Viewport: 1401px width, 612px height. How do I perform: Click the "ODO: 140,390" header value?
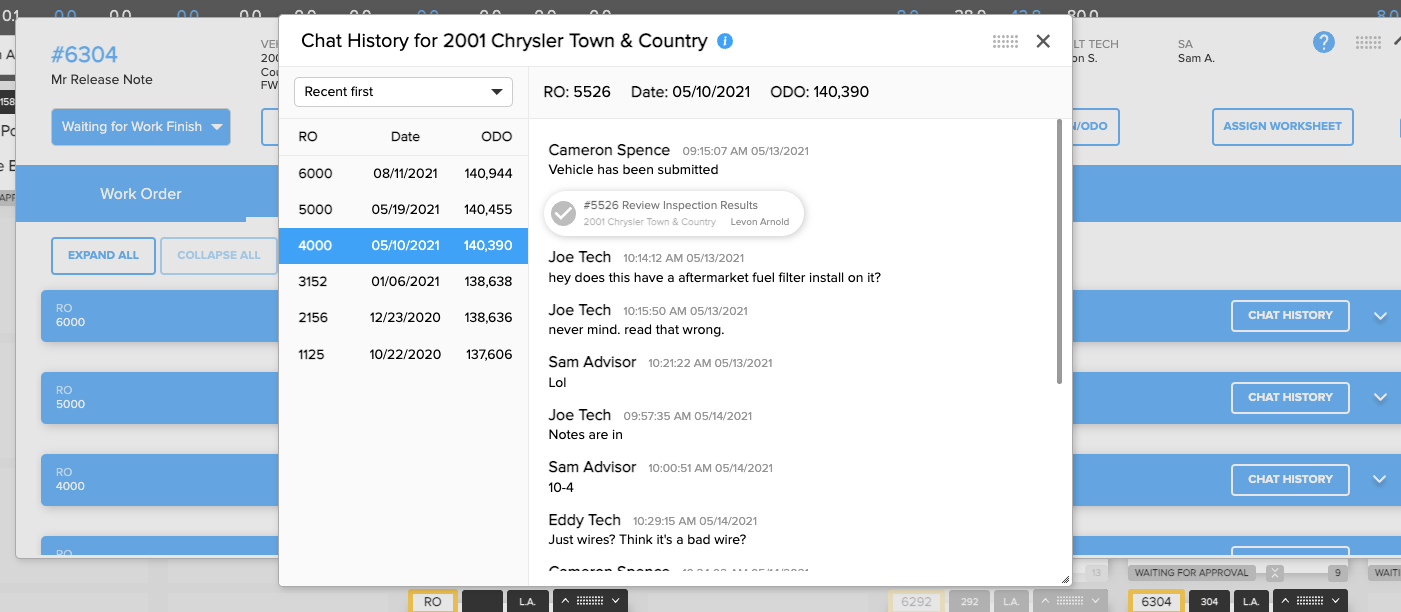tap(819, 92)
